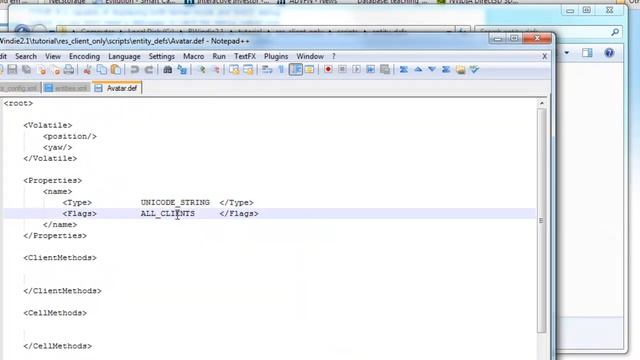Click the editor scrollbar up arrow
The width and height of the screenshot is (640, 360).
pos(542,103)
